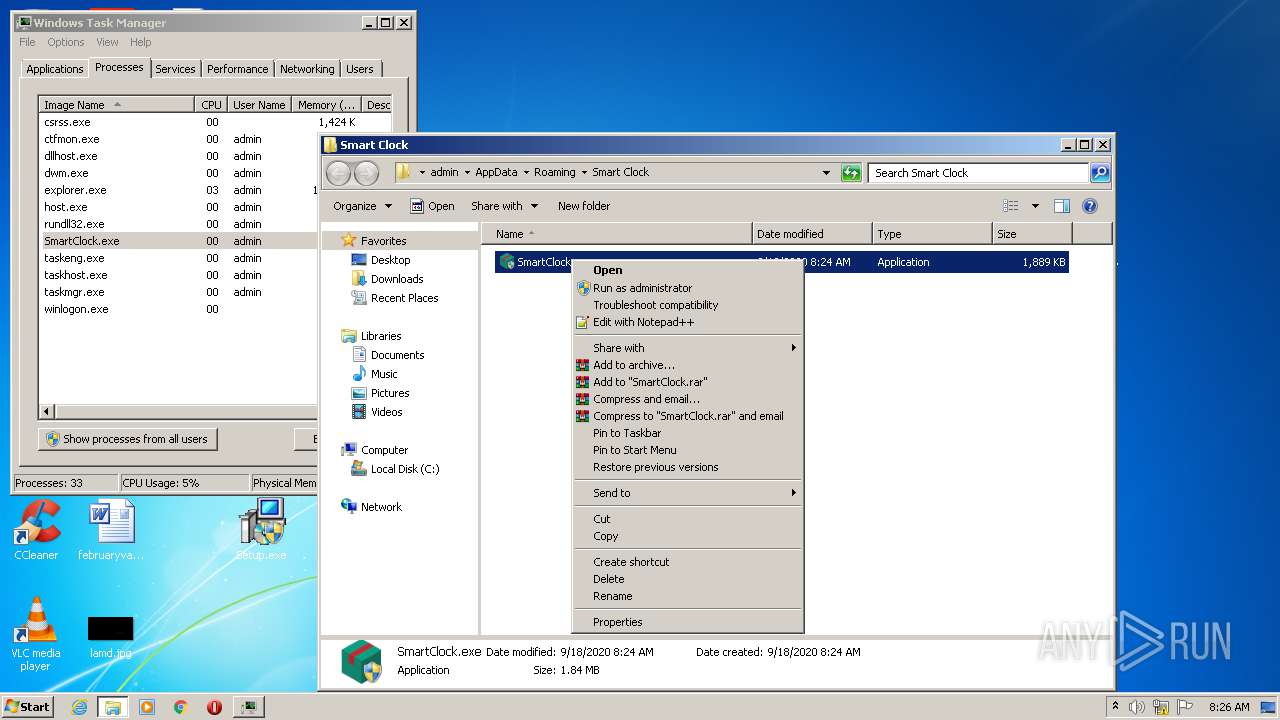This screenshot has width=1280, height=720.
Task: Open the Share with toolbar dropdown
Action: (504, 206)
